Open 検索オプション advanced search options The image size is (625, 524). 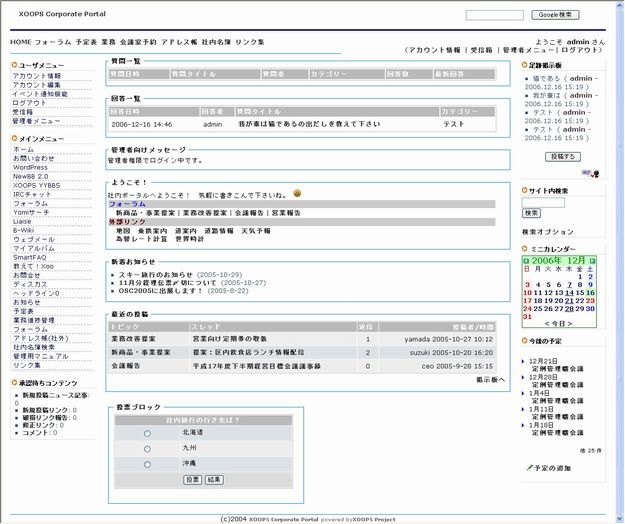549,231
